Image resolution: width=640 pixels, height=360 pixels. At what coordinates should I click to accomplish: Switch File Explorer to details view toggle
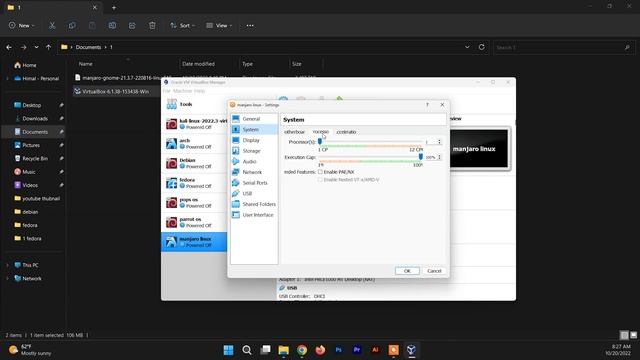(624, 335)
